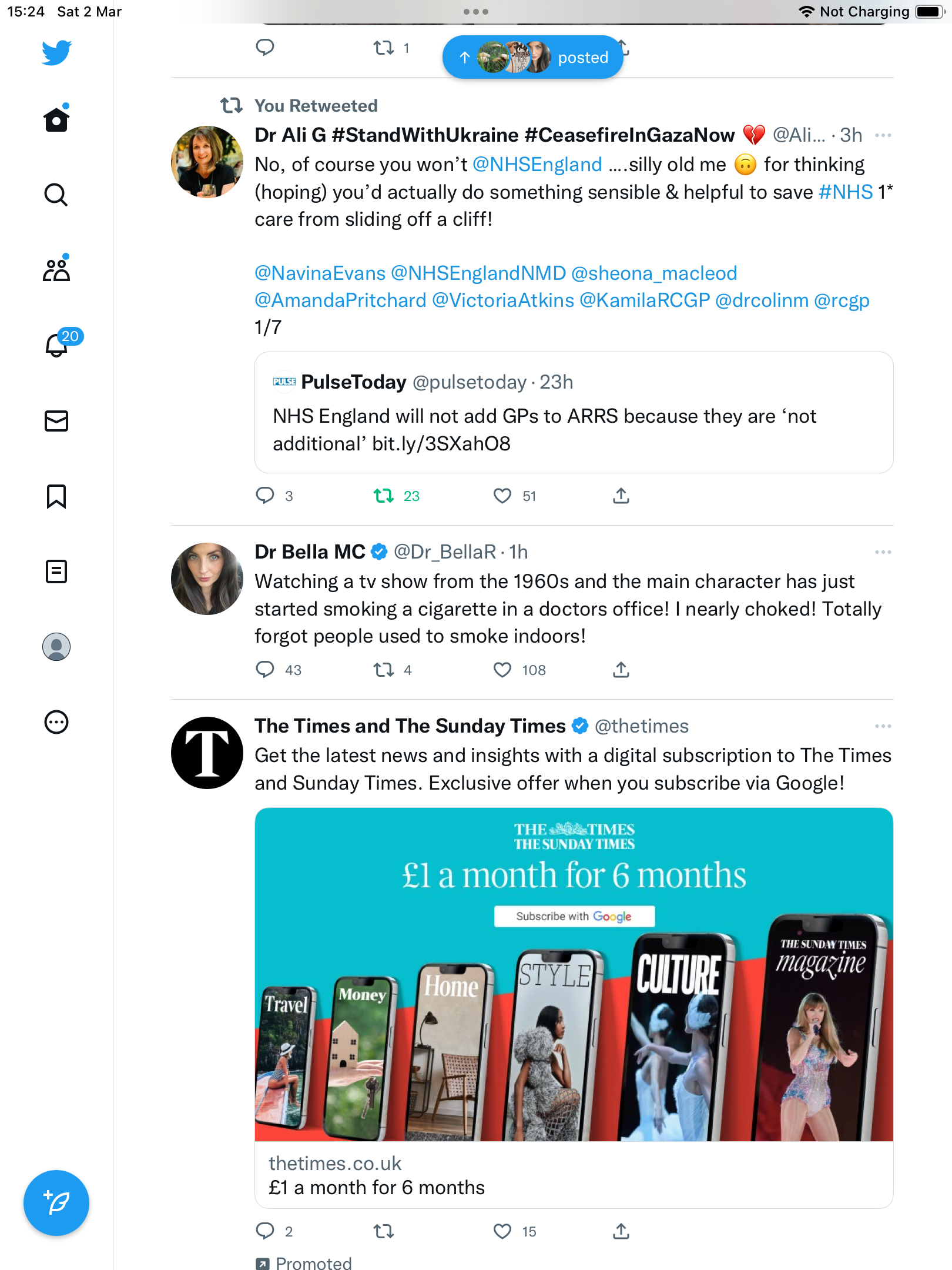This screenshot has height=1270, width=952.
Task: Open the More circle menu in sidebar
Action: pos(56,722)
